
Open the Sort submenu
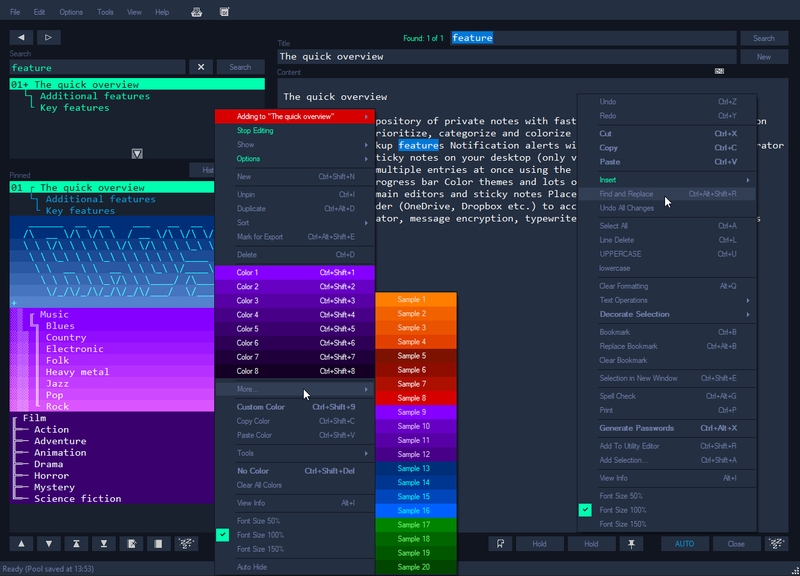[x=295, y=222]
